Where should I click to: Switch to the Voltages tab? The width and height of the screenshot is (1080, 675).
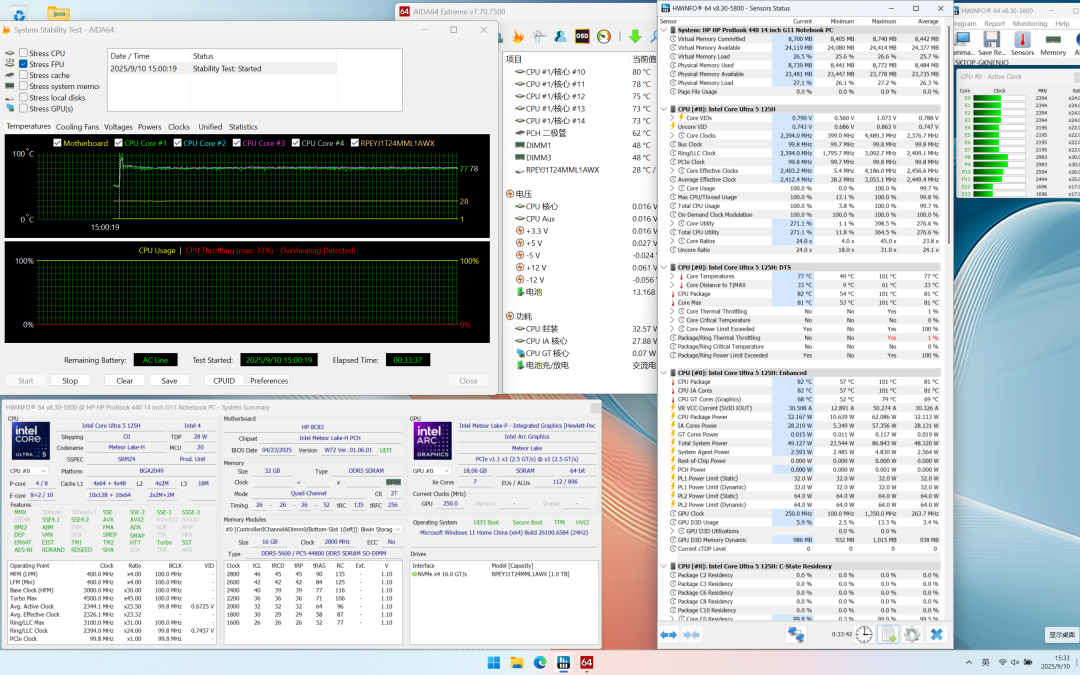pyautogui.click(x=118, y=127)
